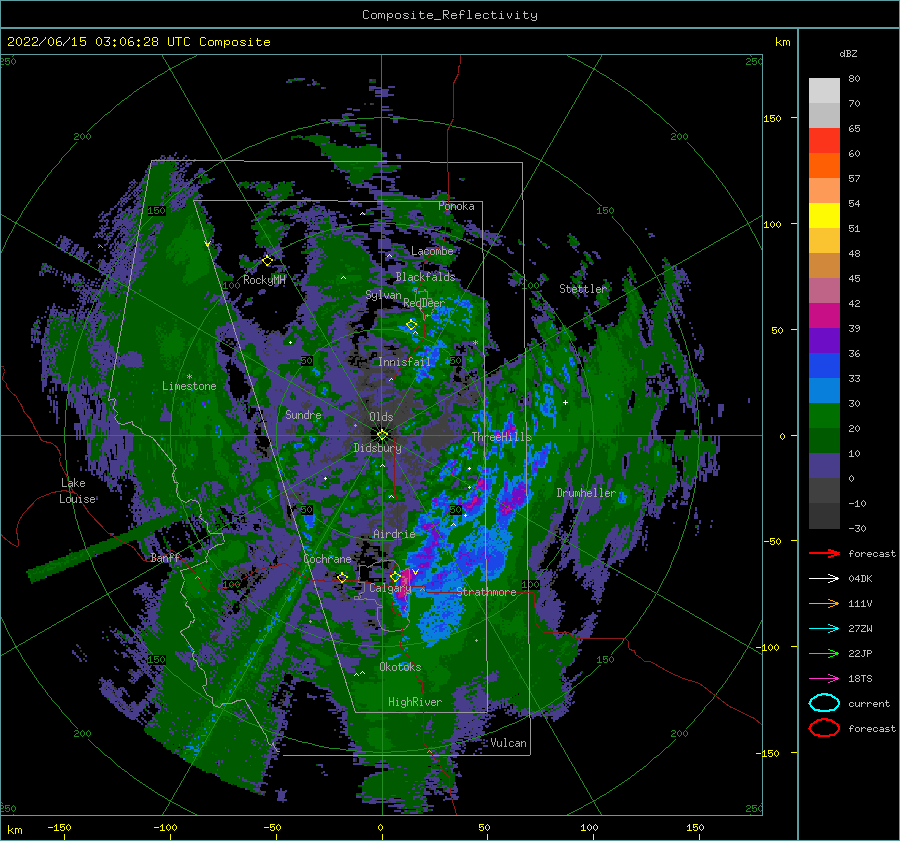The height and width of the screenshot is (841, 900).
Task: Click the Composite_Reflectivity title
Action: click(x=450, y=15)
